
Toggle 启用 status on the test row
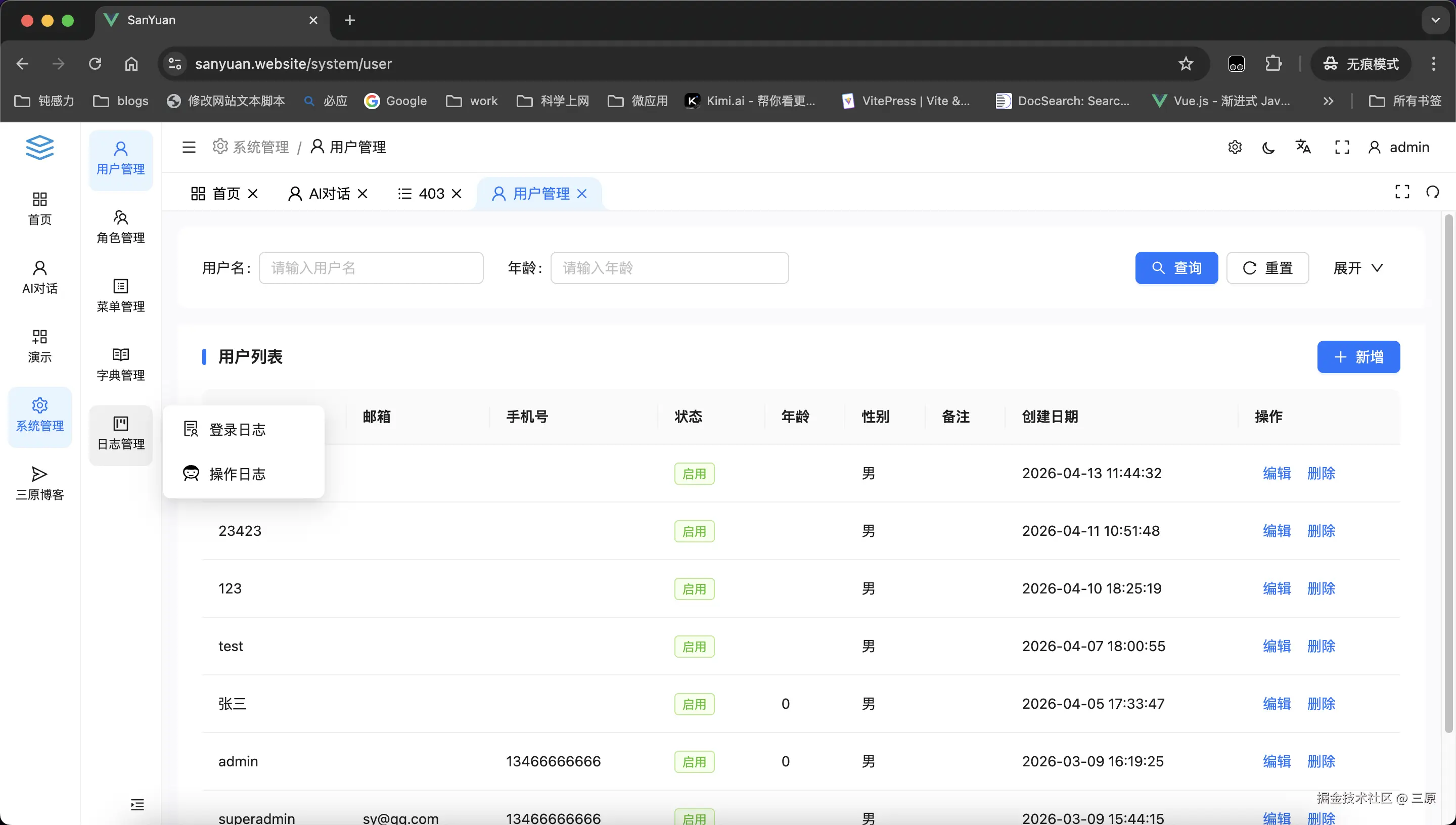click(x=694, y=646)
